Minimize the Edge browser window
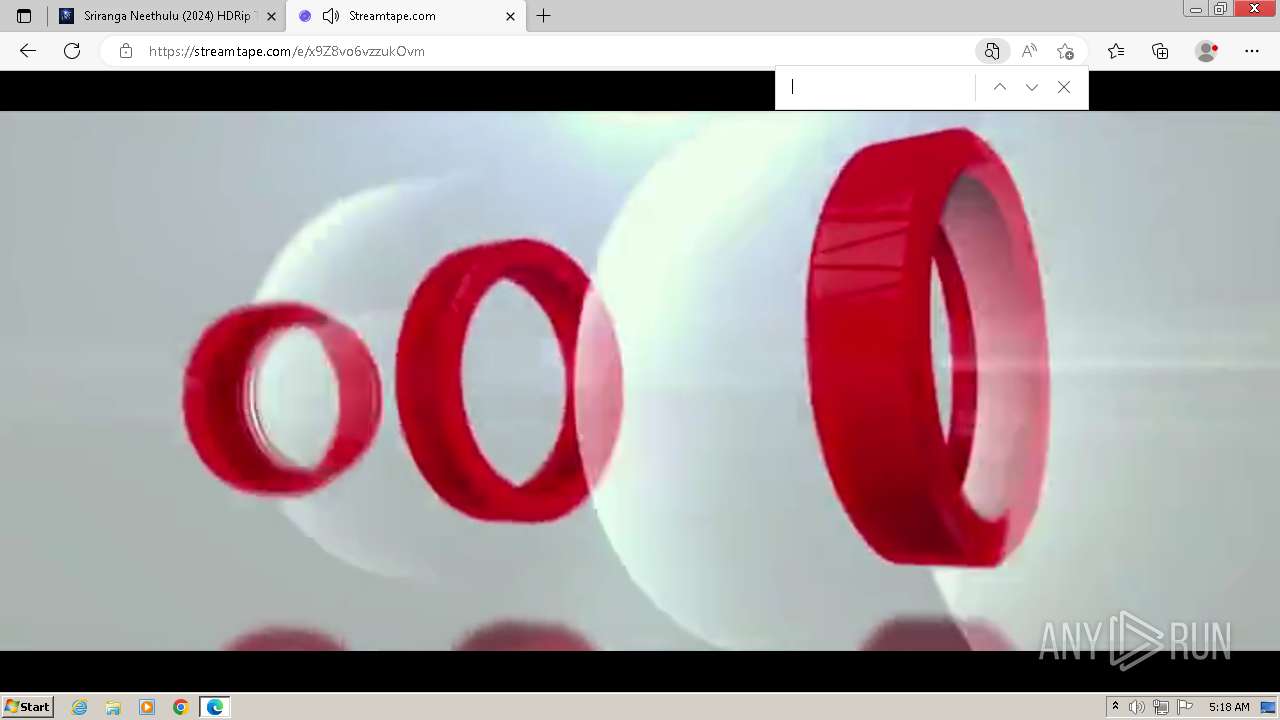 [1196, 9]
